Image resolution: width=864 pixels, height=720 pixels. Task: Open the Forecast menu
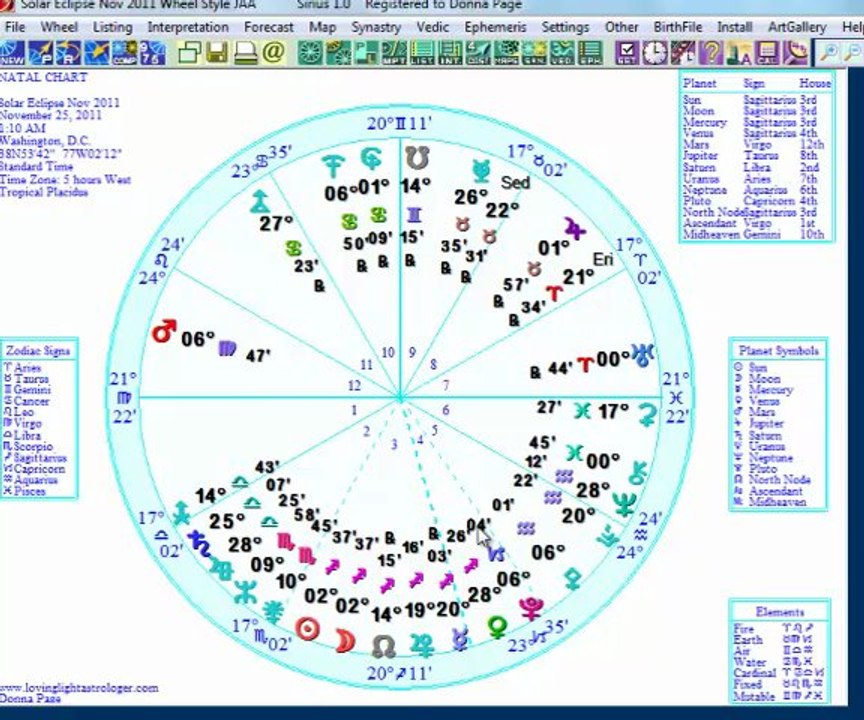pyautogui.click(x=269, y=27)
